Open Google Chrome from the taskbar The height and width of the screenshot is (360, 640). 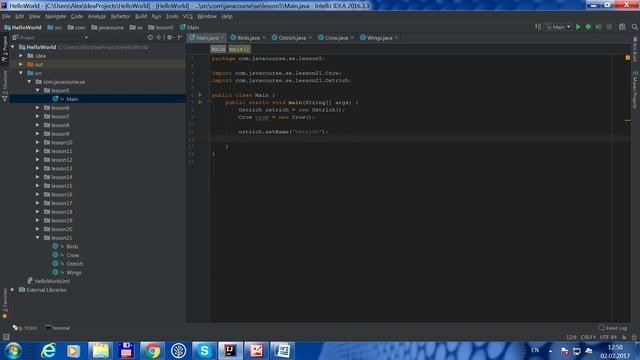click(152, 351)
